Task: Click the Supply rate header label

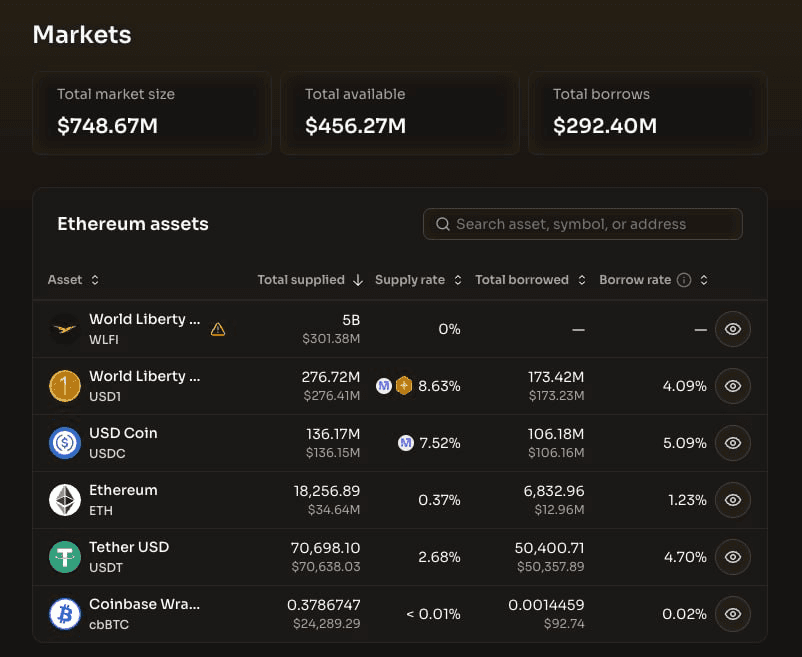Action: tap(410, 280)
